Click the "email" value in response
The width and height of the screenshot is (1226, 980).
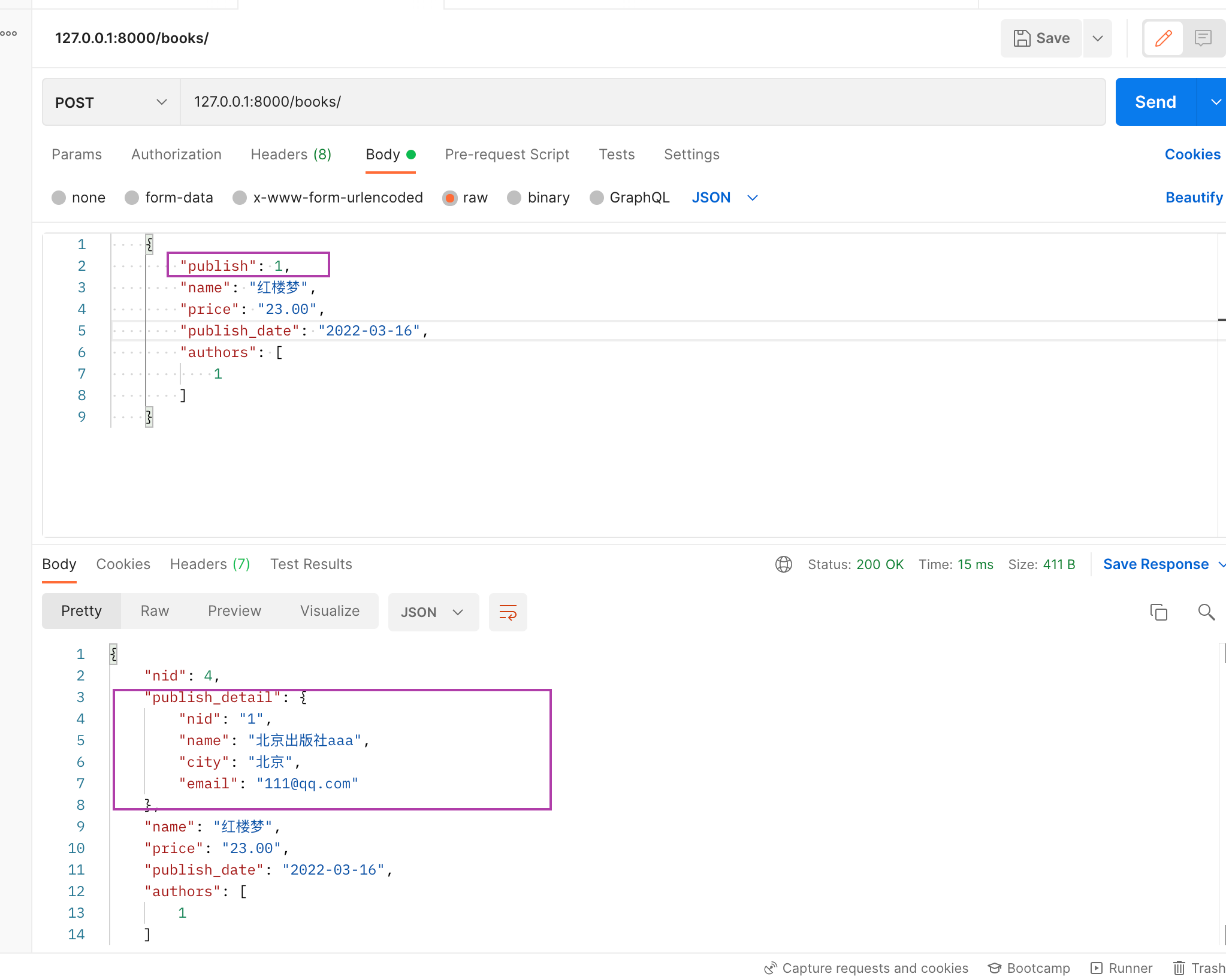(307, 784)
